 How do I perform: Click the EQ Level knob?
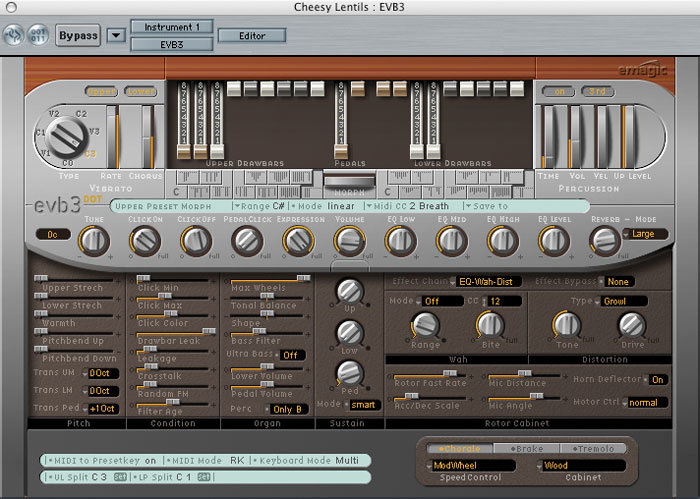click(x=554, y=241)
